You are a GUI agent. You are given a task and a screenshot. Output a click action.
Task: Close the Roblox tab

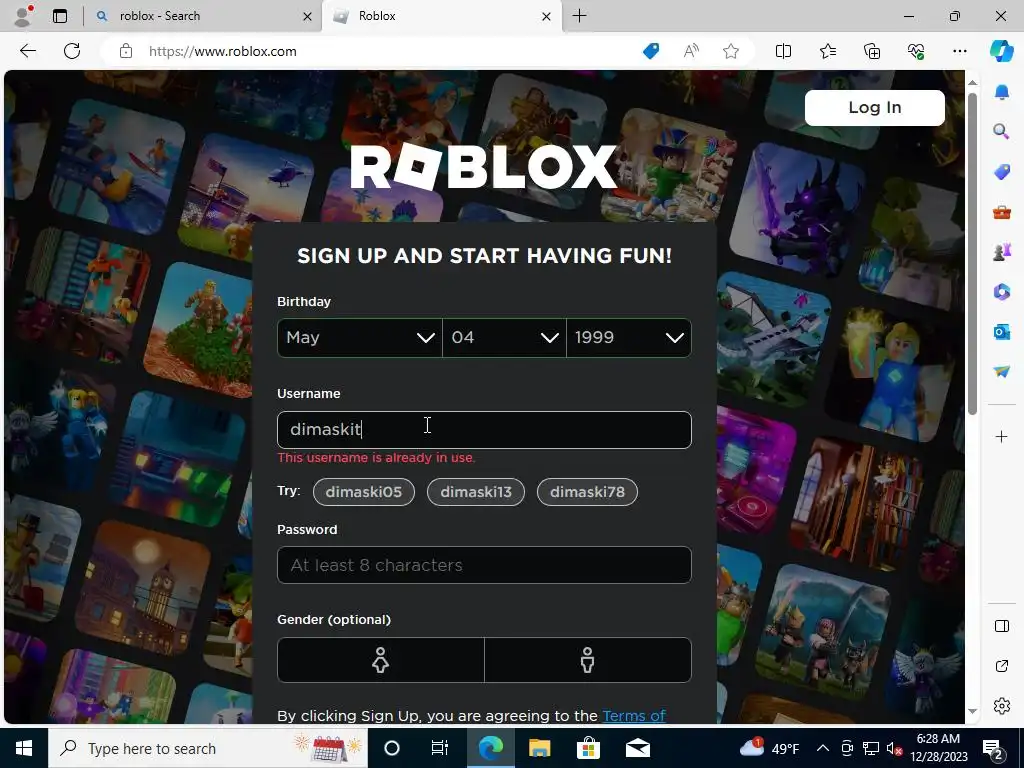(547, 16)
